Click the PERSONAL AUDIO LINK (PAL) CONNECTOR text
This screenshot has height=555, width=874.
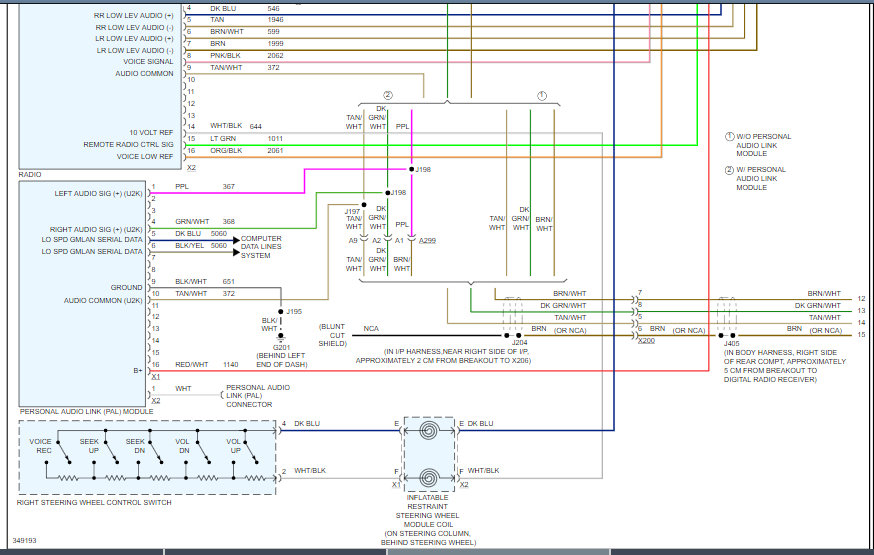[x=257, y=396]
